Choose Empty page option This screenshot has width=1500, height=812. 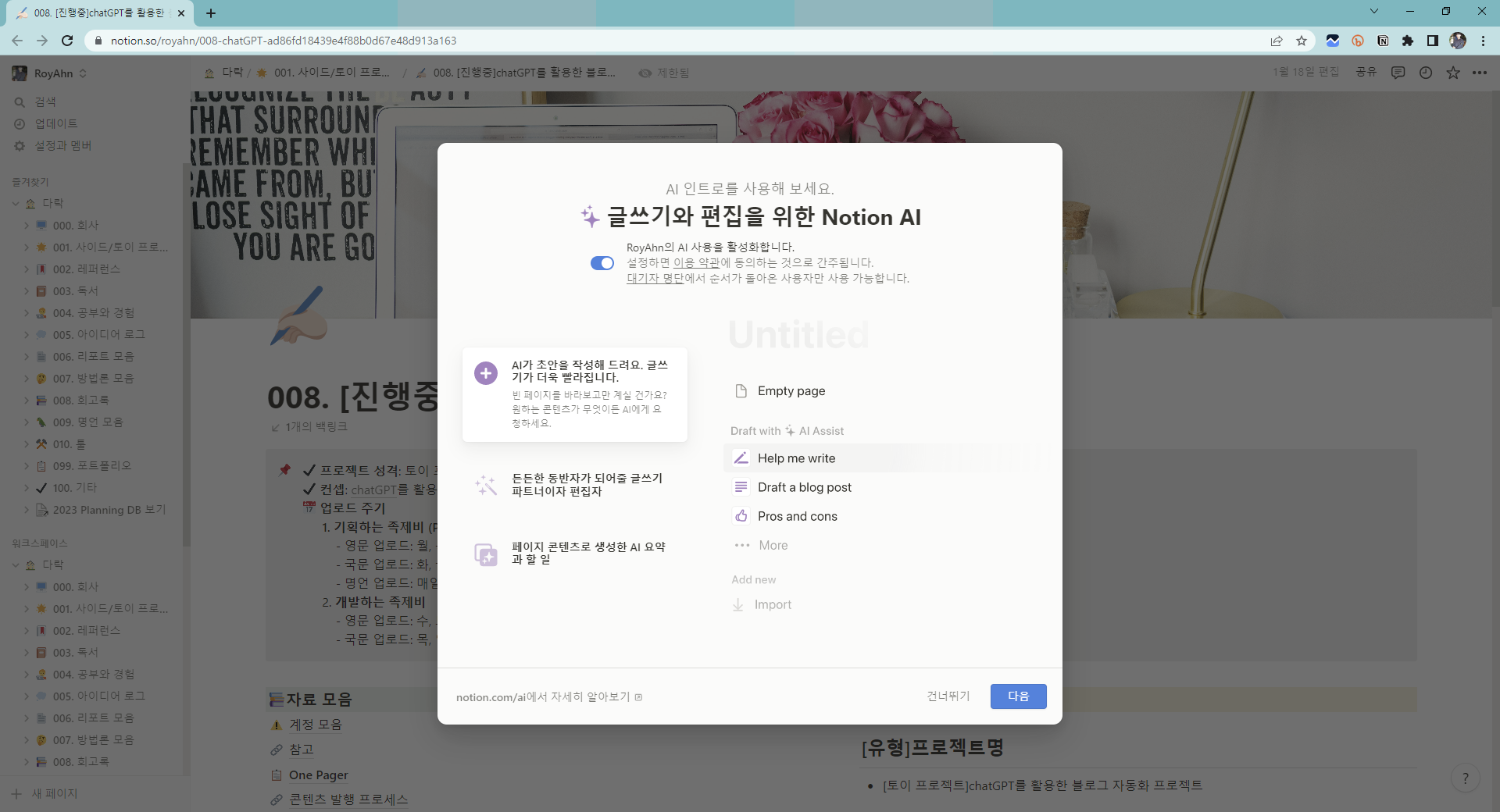[x=791, y=391]
